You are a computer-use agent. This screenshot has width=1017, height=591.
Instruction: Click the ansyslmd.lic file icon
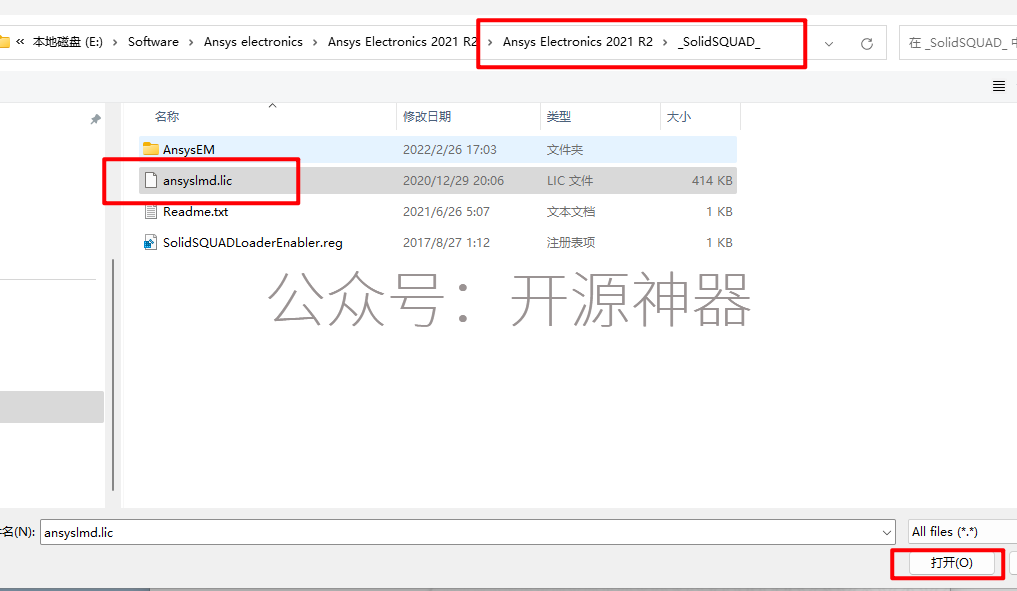(x=150, y=180)
